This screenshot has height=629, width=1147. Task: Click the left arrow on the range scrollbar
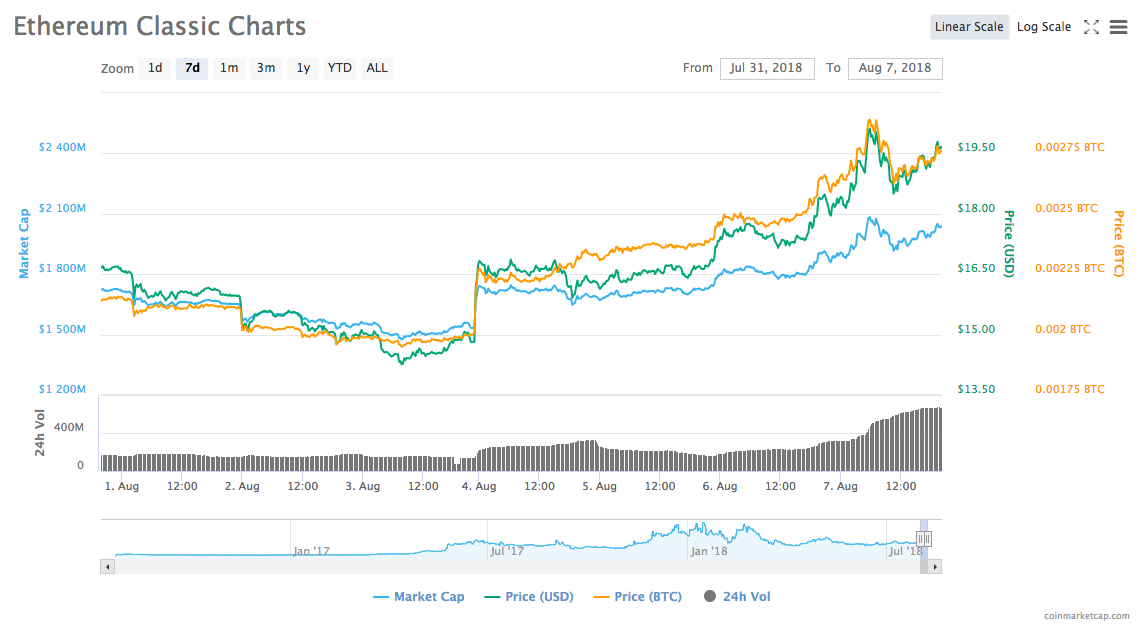click(x=107, y=566)
